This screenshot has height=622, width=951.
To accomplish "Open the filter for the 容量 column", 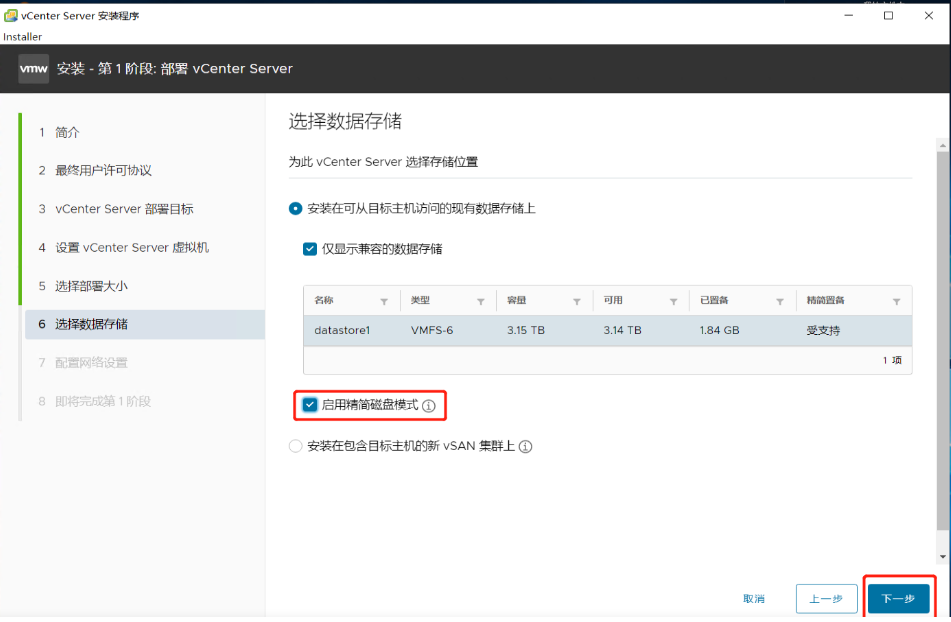I will coord(577,301).
